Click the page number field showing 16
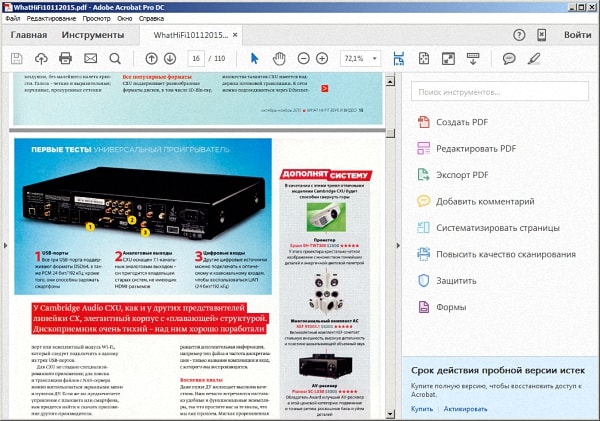The width and height of the screenshot is (600, 421). pyautogui.click(x=196, y=59)
